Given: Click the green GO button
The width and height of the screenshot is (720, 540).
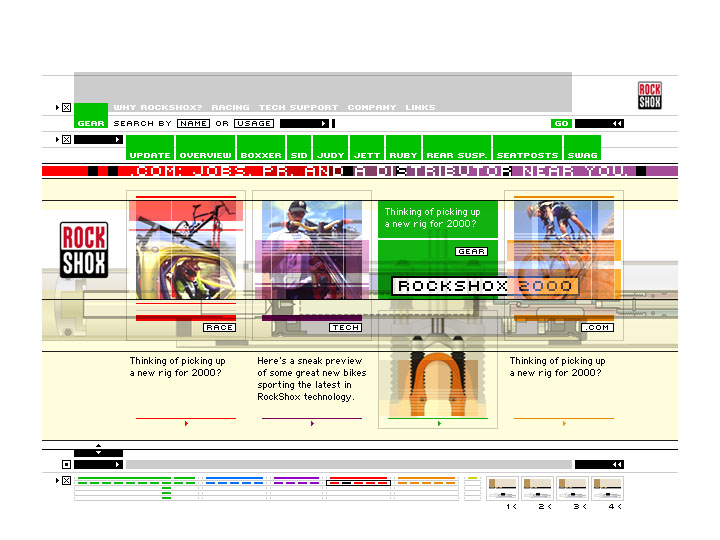Looking at the screenshot, I should (x=561, y=124).
